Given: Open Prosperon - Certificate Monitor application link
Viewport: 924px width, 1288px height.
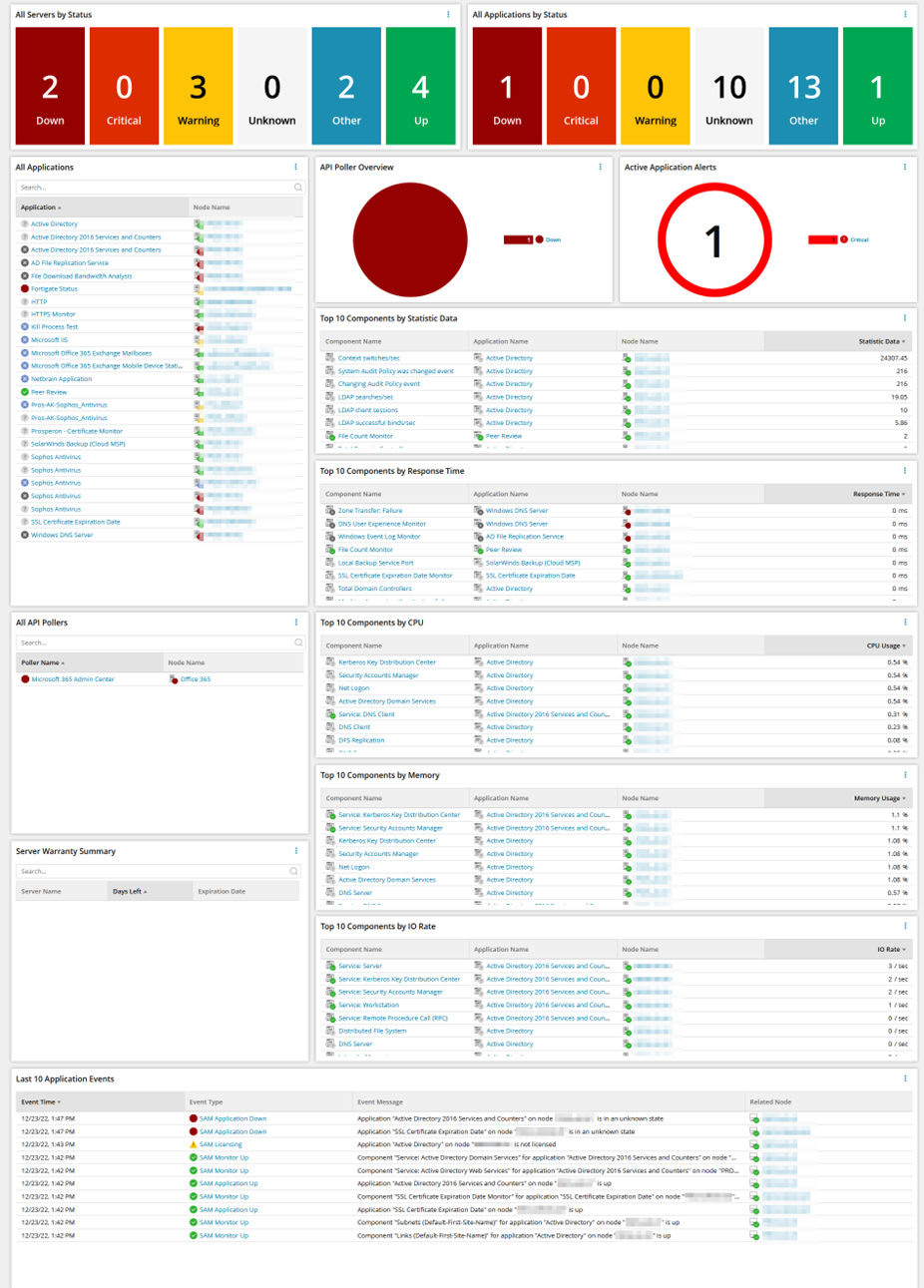Looking at the screenshot, I should 77,431.
